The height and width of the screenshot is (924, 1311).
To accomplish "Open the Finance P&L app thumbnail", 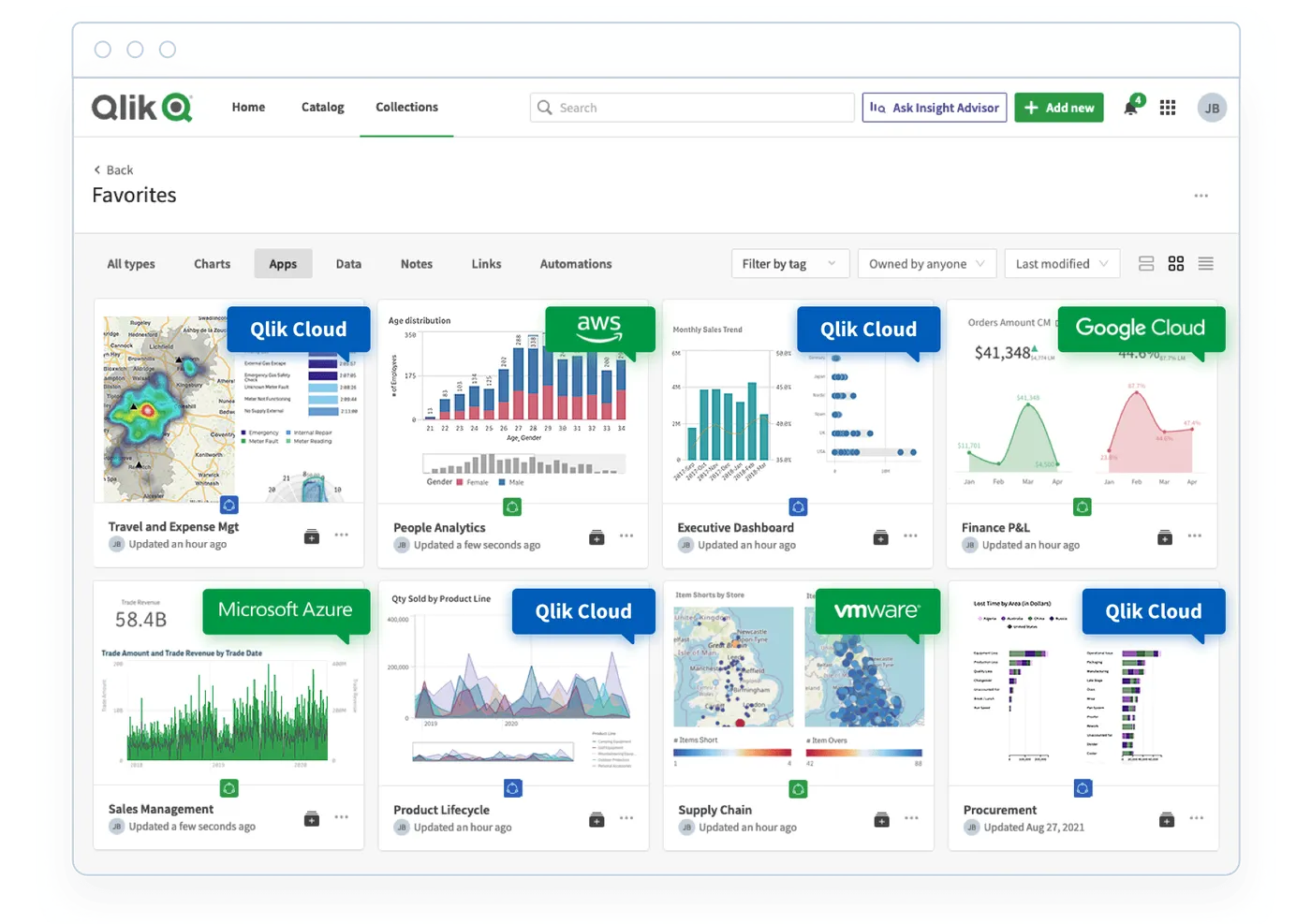I will (1082, 403).
